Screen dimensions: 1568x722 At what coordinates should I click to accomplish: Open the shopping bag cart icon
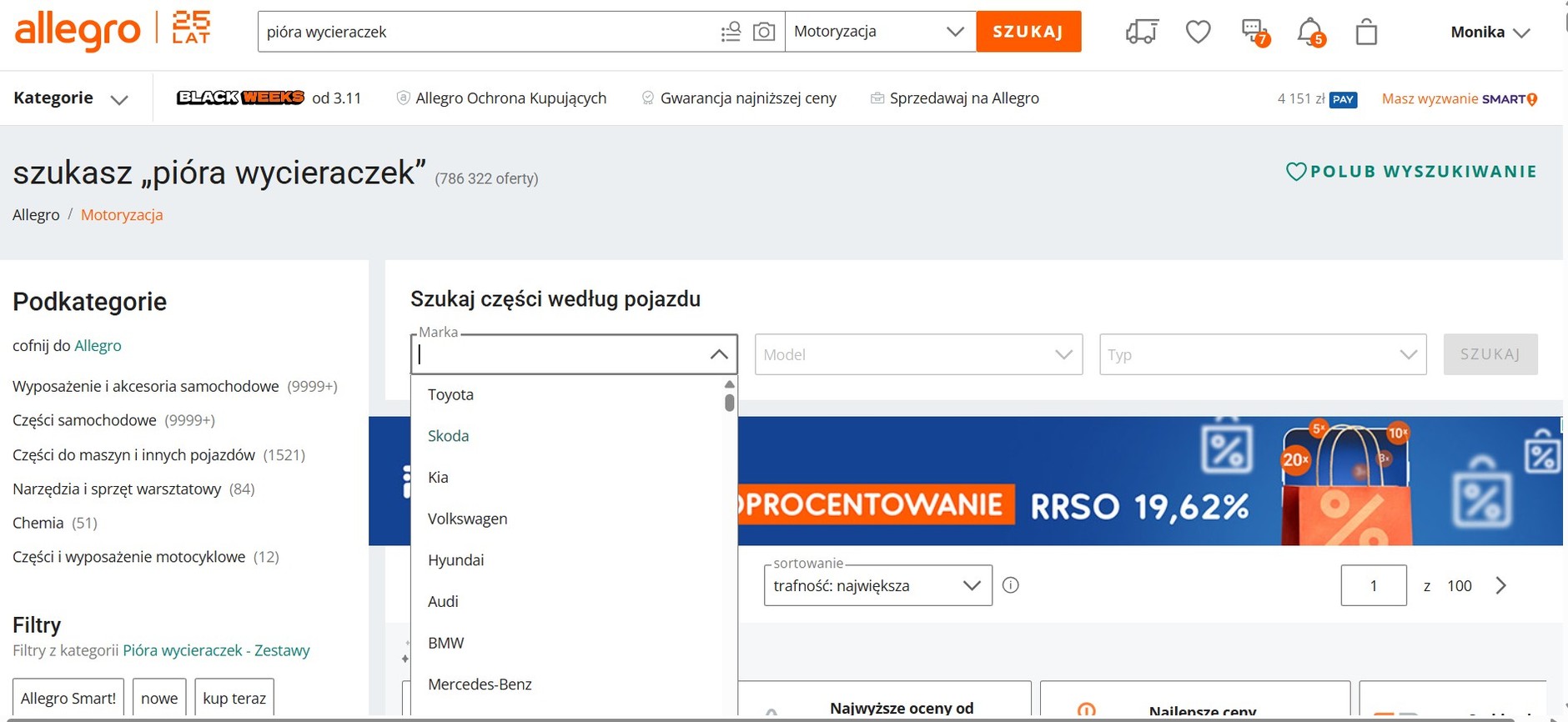tap(1366, 33)
